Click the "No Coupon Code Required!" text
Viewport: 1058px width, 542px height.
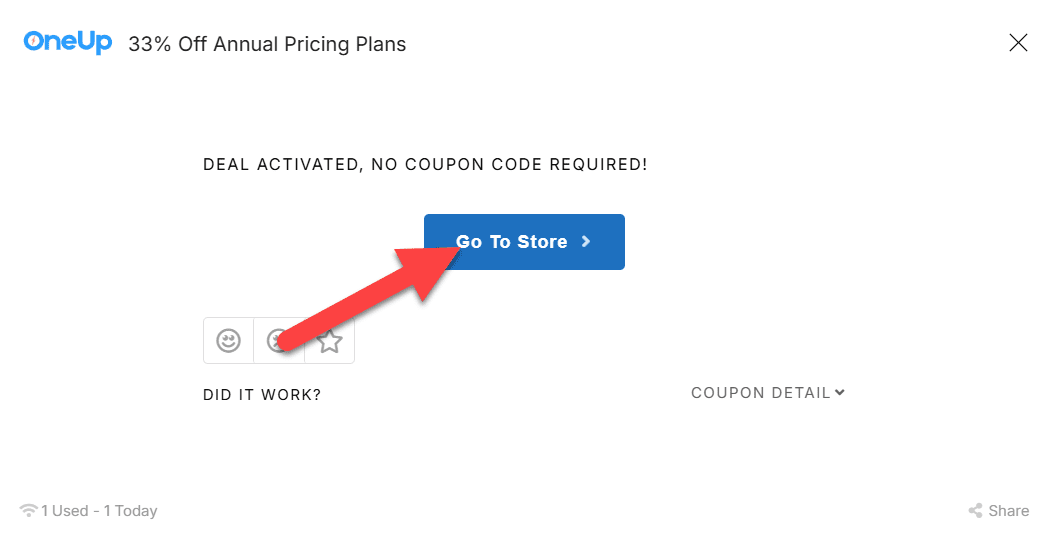(x=509, y=164)
